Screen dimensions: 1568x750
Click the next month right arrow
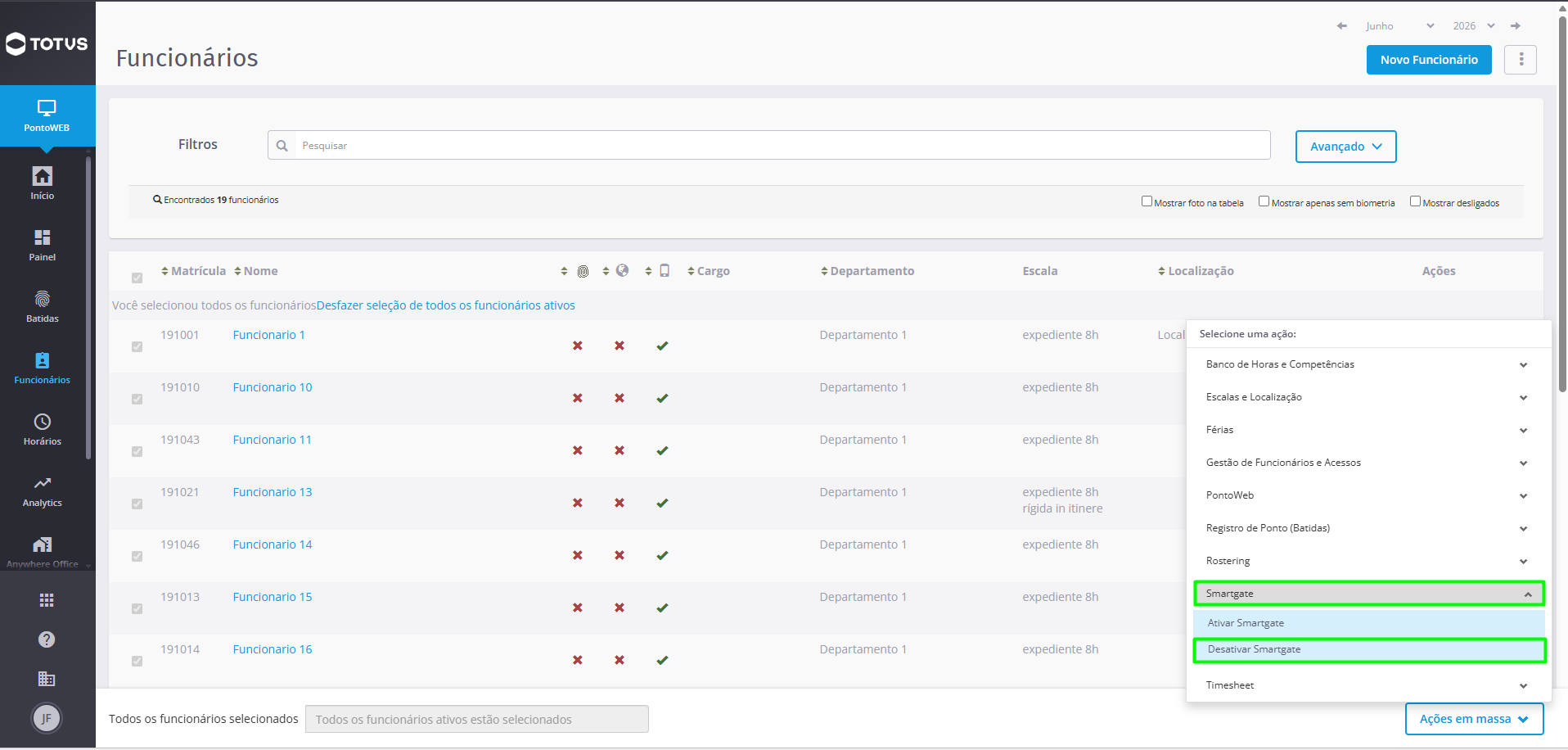click(x=1516, y=26)
